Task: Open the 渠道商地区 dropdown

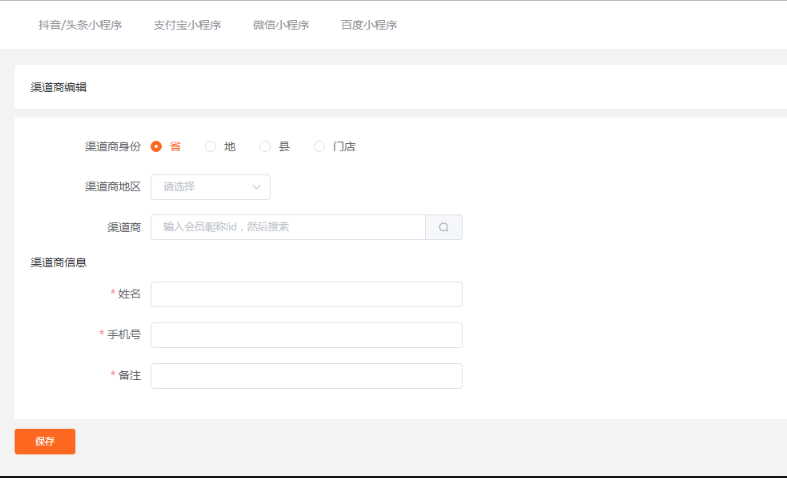Action: [x=210, y=187]
